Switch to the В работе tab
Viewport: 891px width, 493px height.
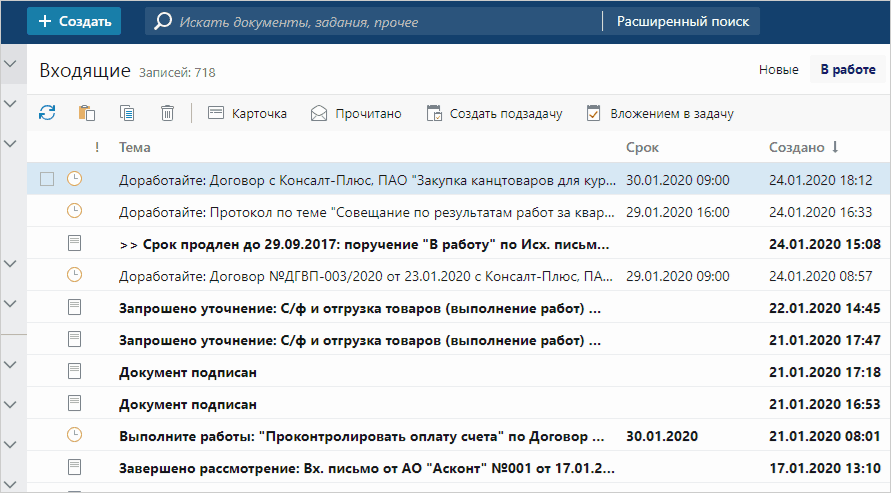[x=848, y=70]
